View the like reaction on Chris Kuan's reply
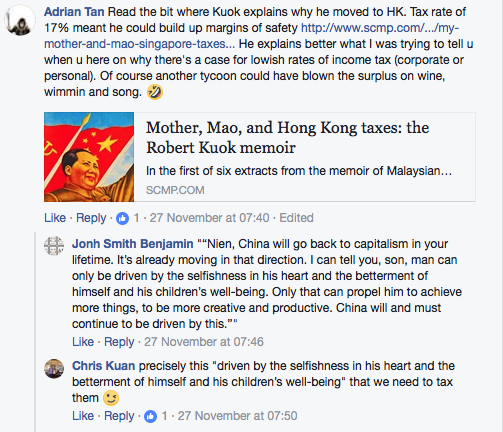The image size is (503, 432). click(150, 416)
